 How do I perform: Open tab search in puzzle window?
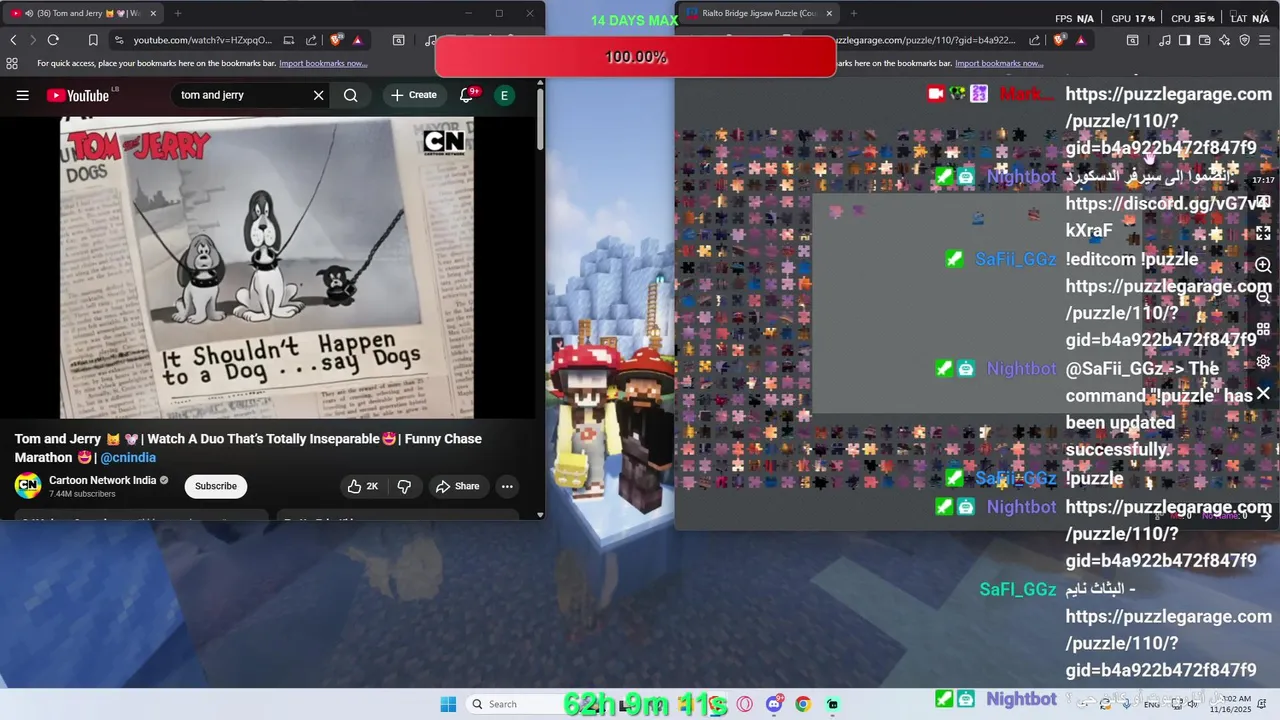pyautogui.click(x=1132, y=40)
